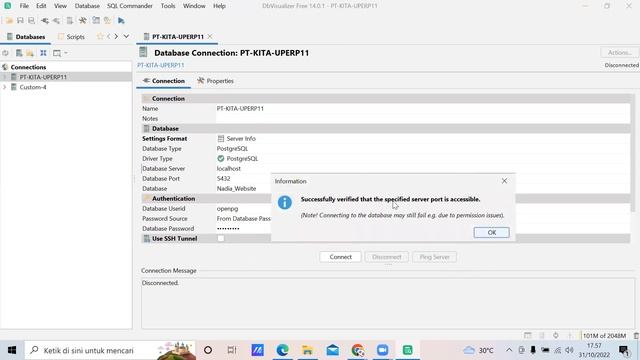Click the Windows Start button
The height and width of the screenshot is (360, 640).
coord(12,350)
